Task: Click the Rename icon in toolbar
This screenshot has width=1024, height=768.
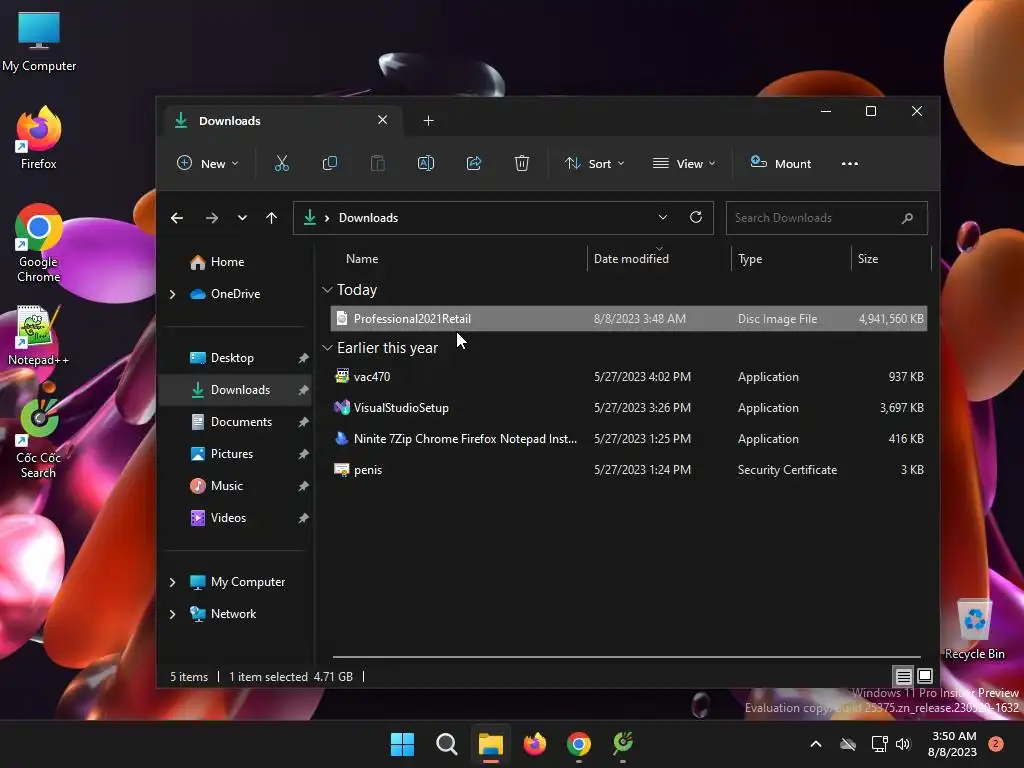Action: tap(426, 163)
